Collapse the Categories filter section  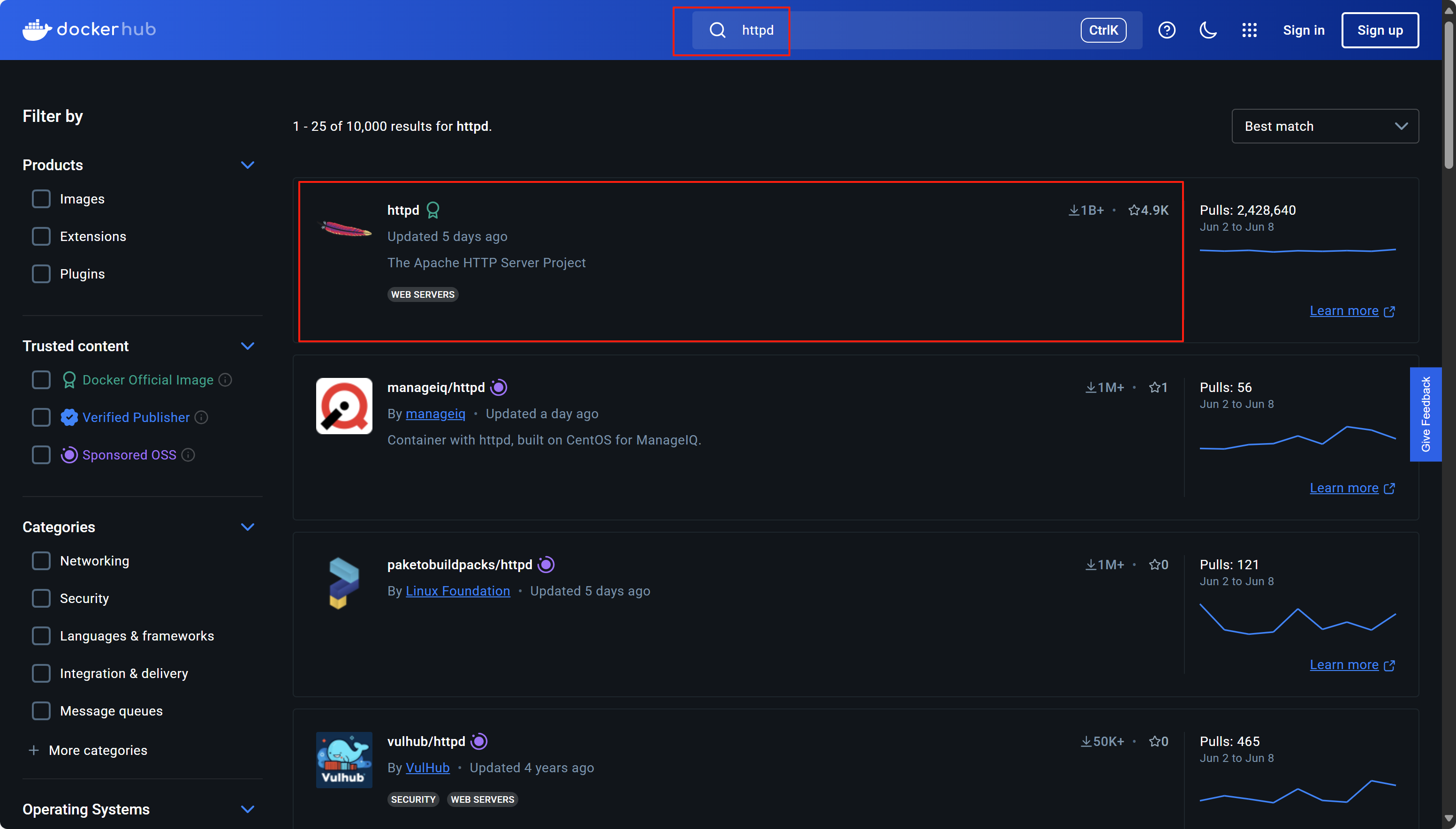[247, 527]
